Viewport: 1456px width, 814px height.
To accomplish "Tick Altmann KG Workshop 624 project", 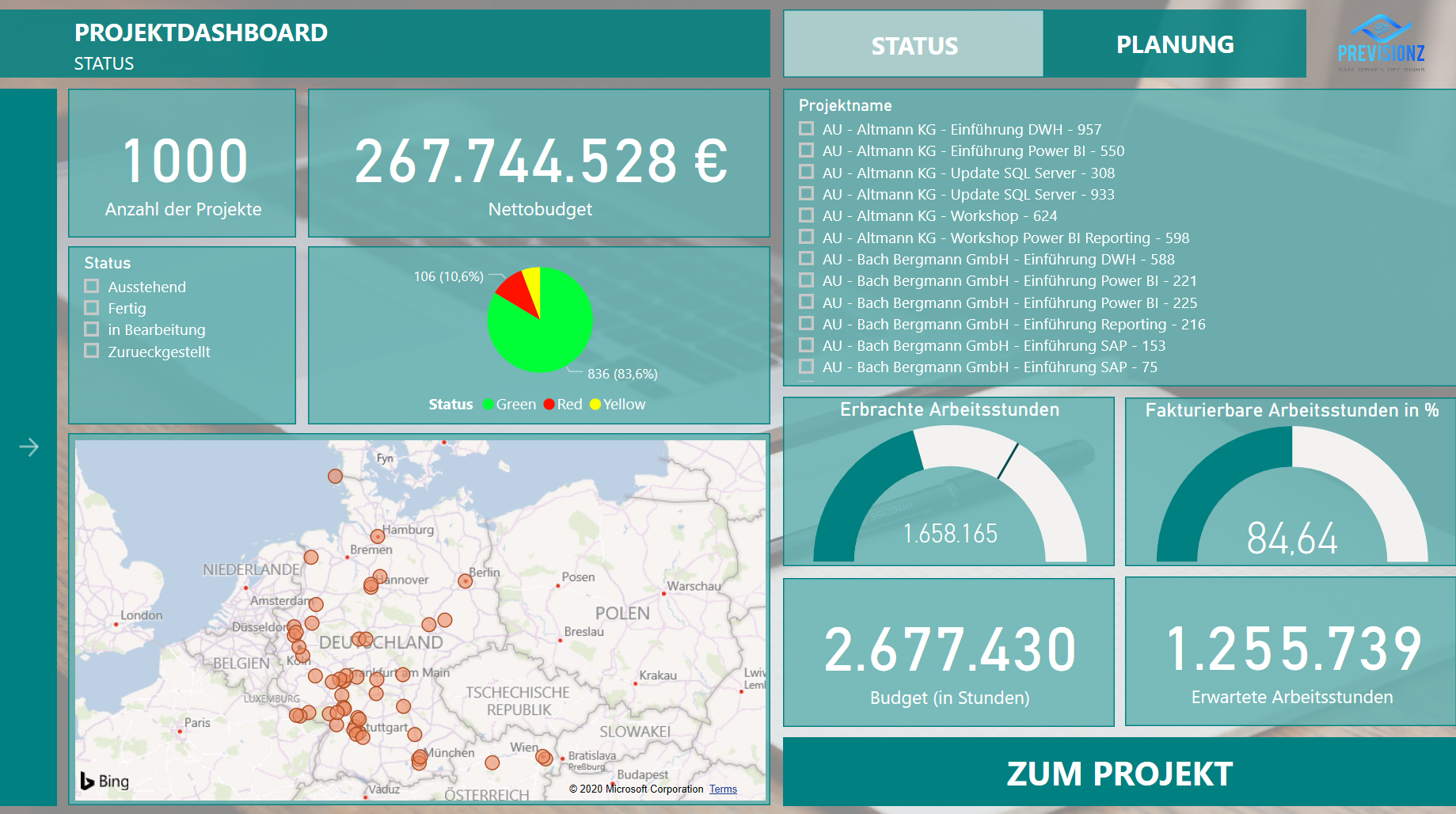I will (x=806, y=215).
